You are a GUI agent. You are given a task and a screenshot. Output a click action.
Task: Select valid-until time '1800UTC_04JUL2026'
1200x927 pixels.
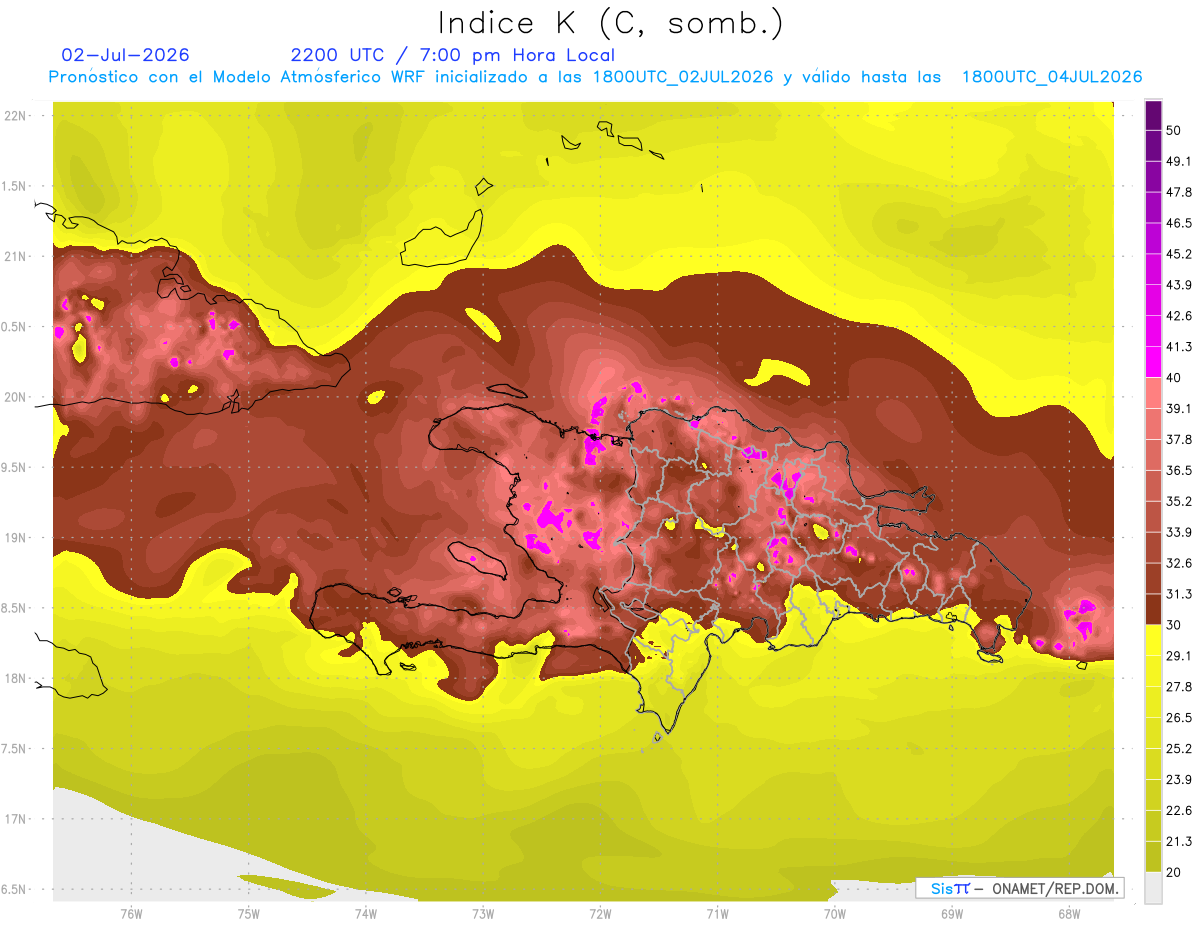pyautogui.click(x=1051, y=77)
